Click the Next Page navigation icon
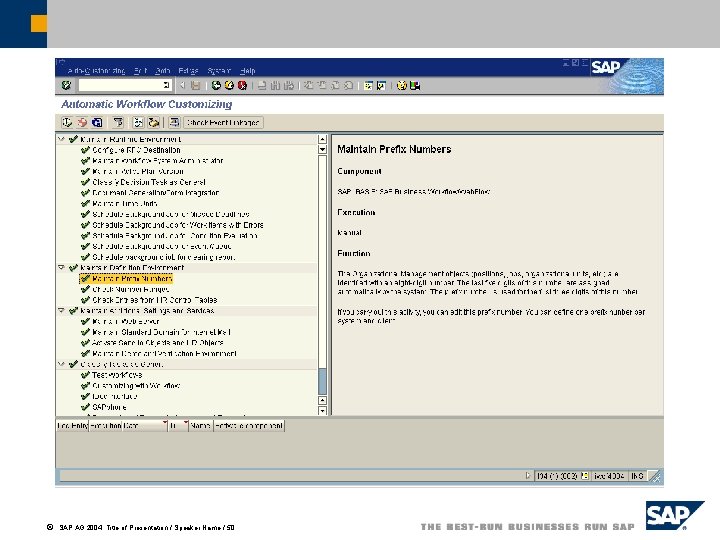The image size is (720, 540). (335, 85)
